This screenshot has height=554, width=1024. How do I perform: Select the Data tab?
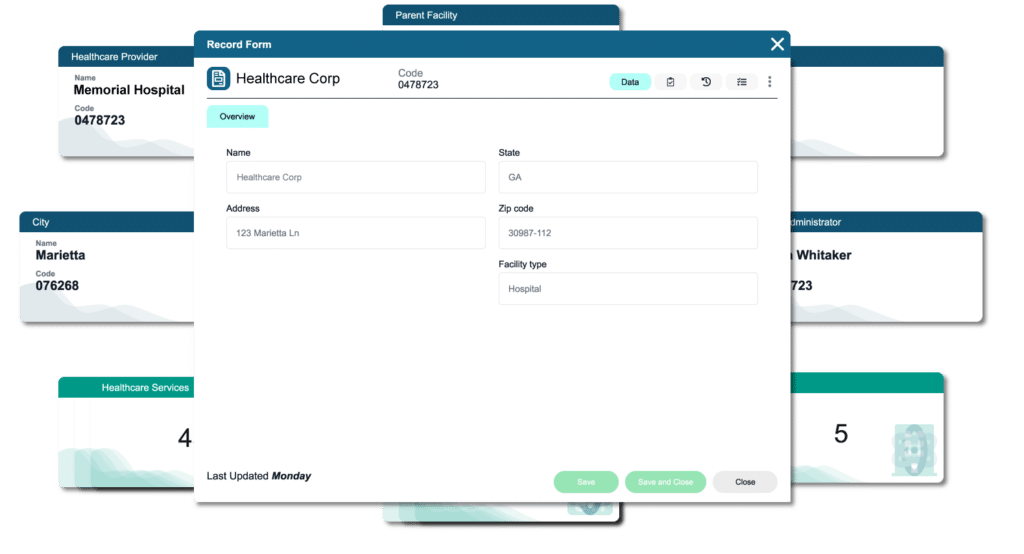tap(630, 82)
